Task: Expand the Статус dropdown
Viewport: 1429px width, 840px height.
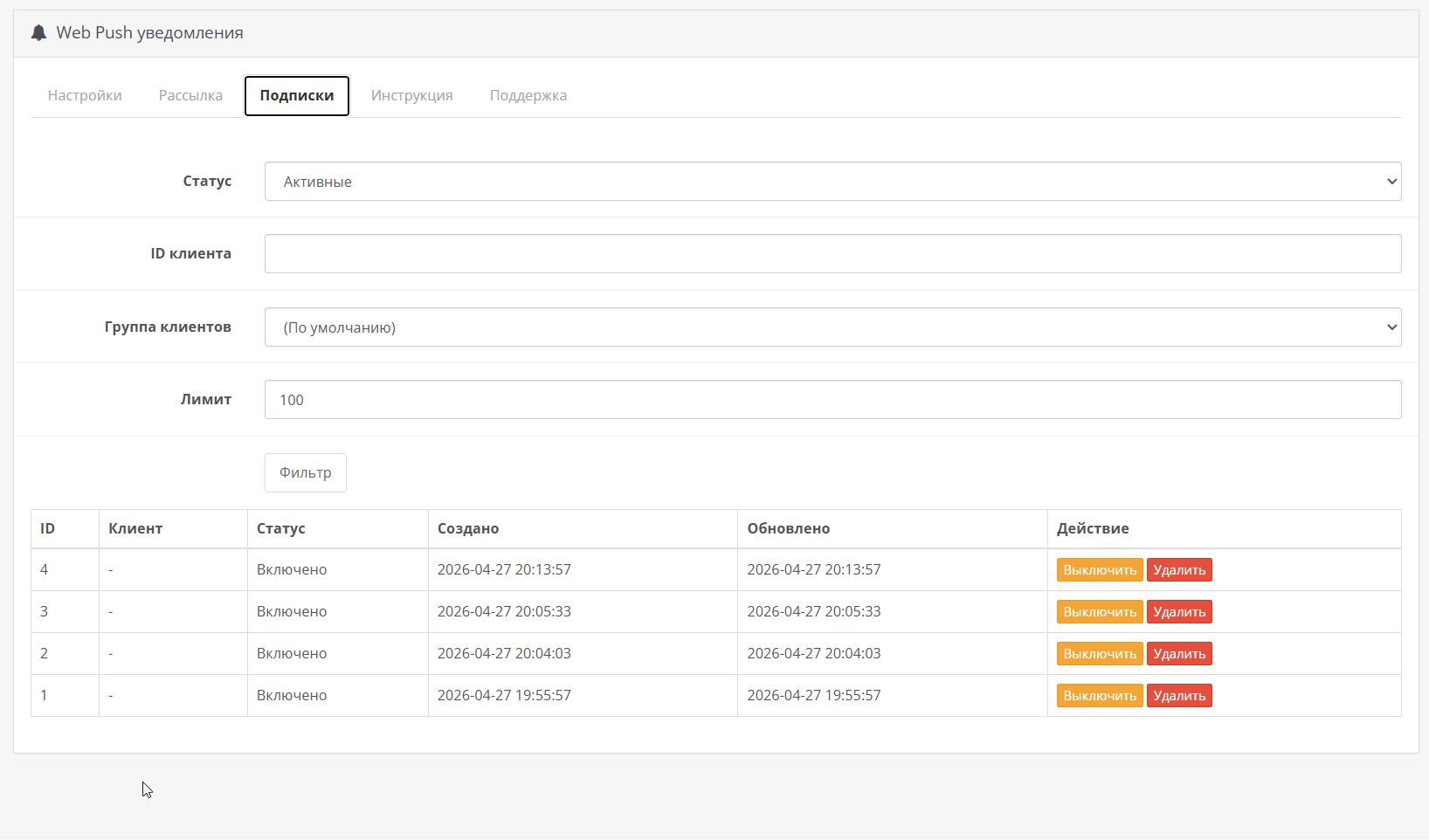Action: [832, 181]
